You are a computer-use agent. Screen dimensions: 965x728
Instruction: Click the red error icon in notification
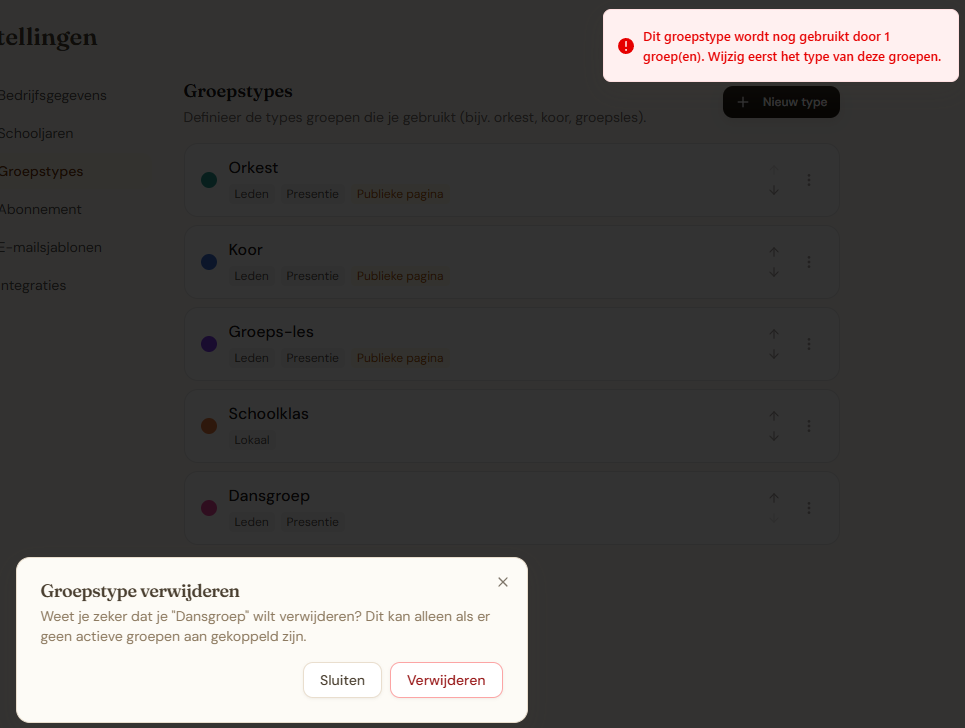[x=626, y=46]
